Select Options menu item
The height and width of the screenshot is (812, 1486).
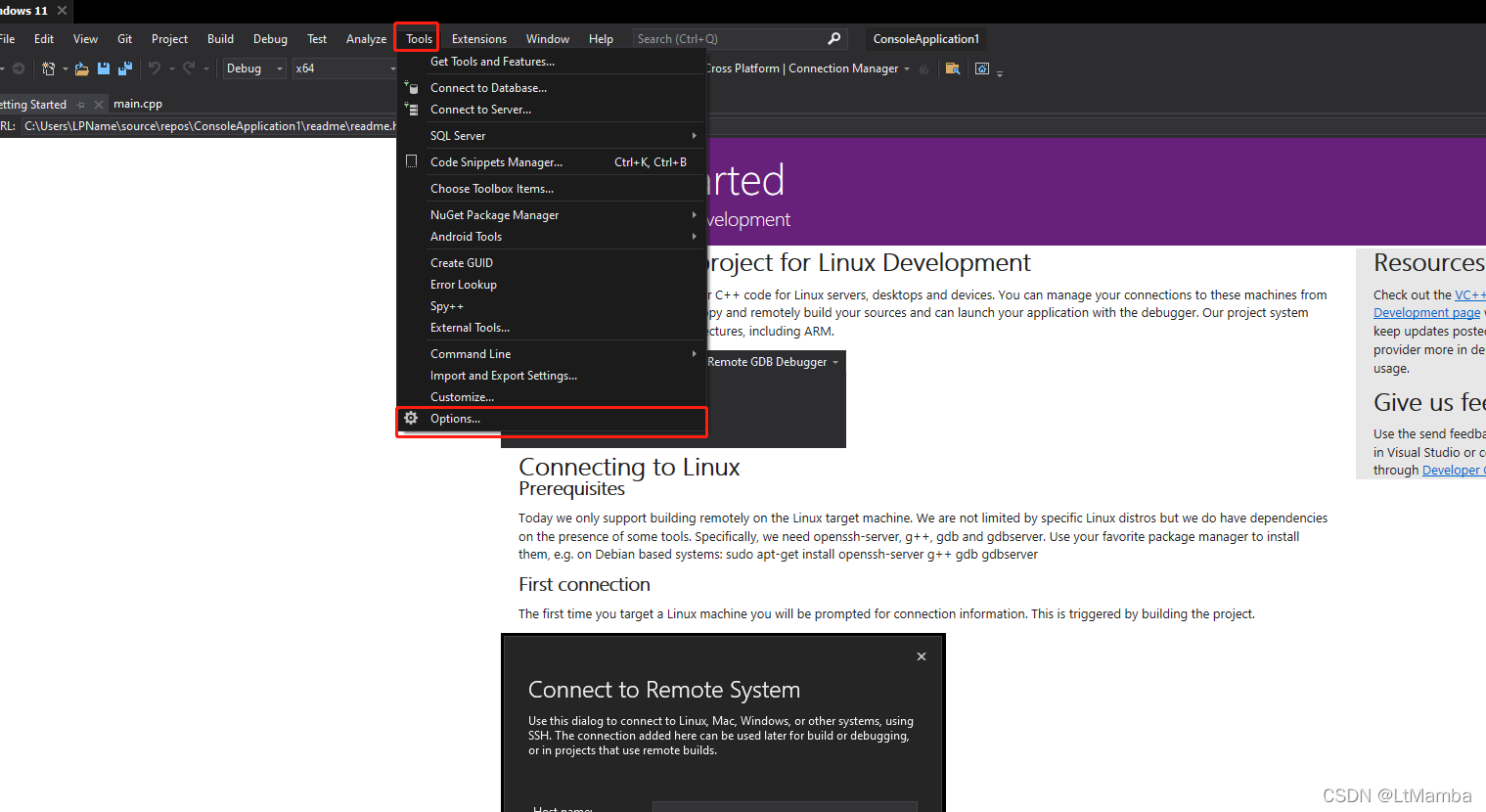(551, 419)
